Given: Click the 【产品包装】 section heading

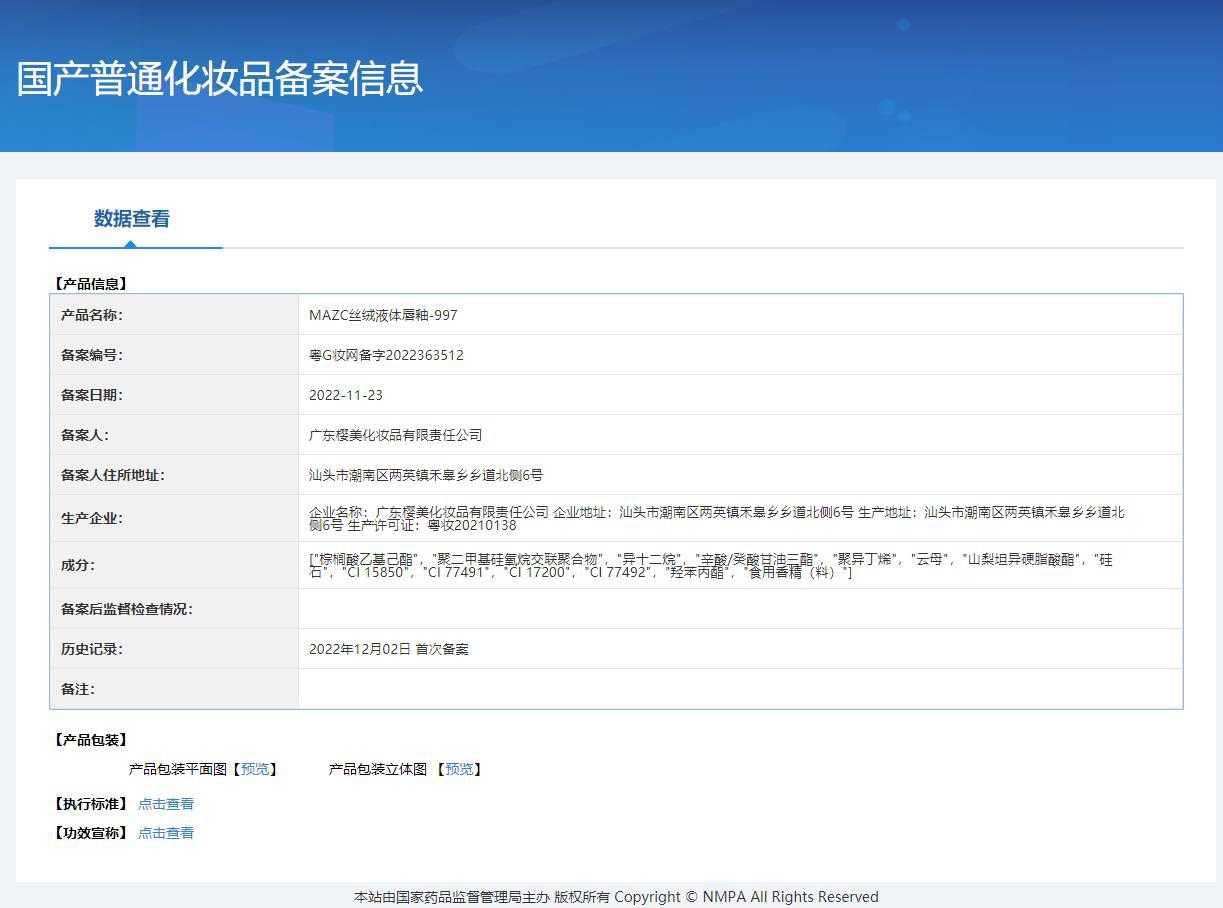Looking at the screenshot, I should click(90, 740).
